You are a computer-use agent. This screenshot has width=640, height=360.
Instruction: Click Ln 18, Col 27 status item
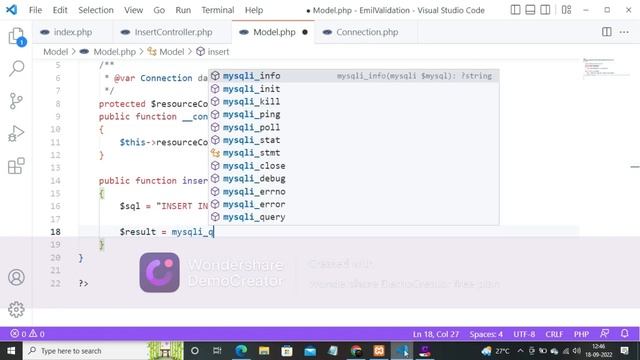tap(436, 334)
